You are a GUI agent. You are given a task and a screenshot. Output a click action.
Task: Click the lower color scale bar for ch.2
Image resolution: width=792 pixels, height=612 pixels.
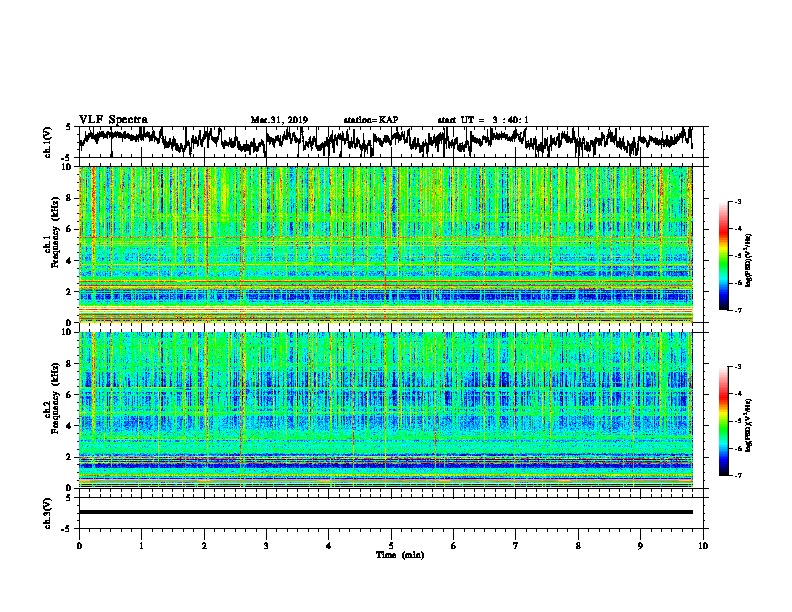coord(724,421)
